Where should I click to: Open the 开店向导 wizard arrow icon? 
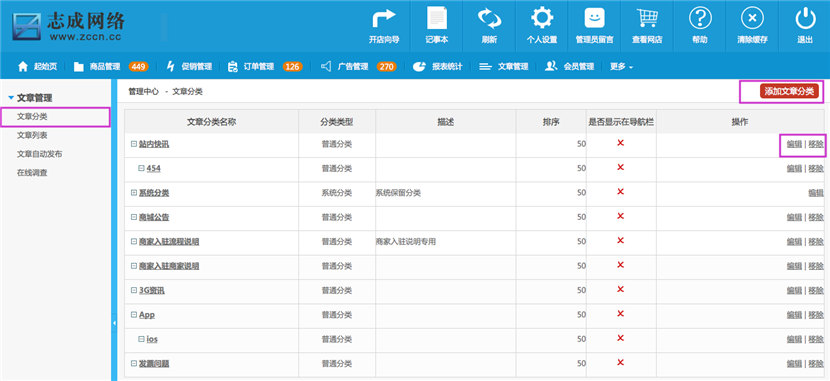(384, 18)
